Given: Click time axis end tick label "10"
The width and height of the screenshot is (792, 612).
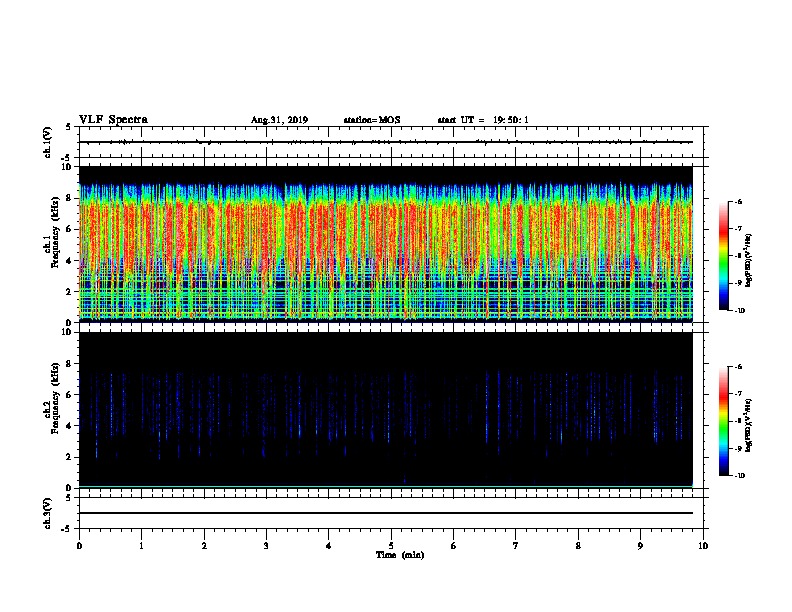Looking at the screenshot, I should point(703,546).
